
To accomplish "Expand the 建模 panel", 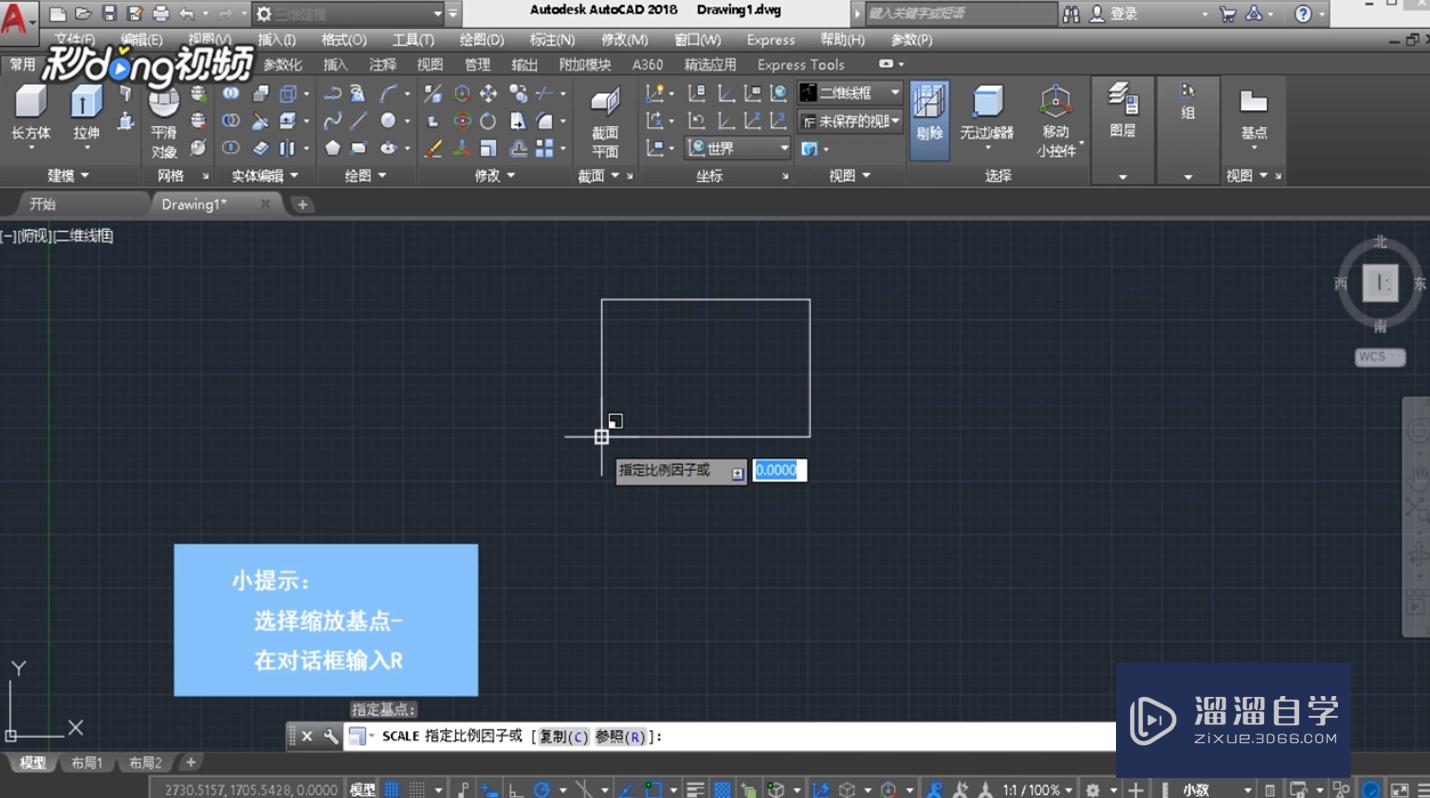I will coord(69,175).
